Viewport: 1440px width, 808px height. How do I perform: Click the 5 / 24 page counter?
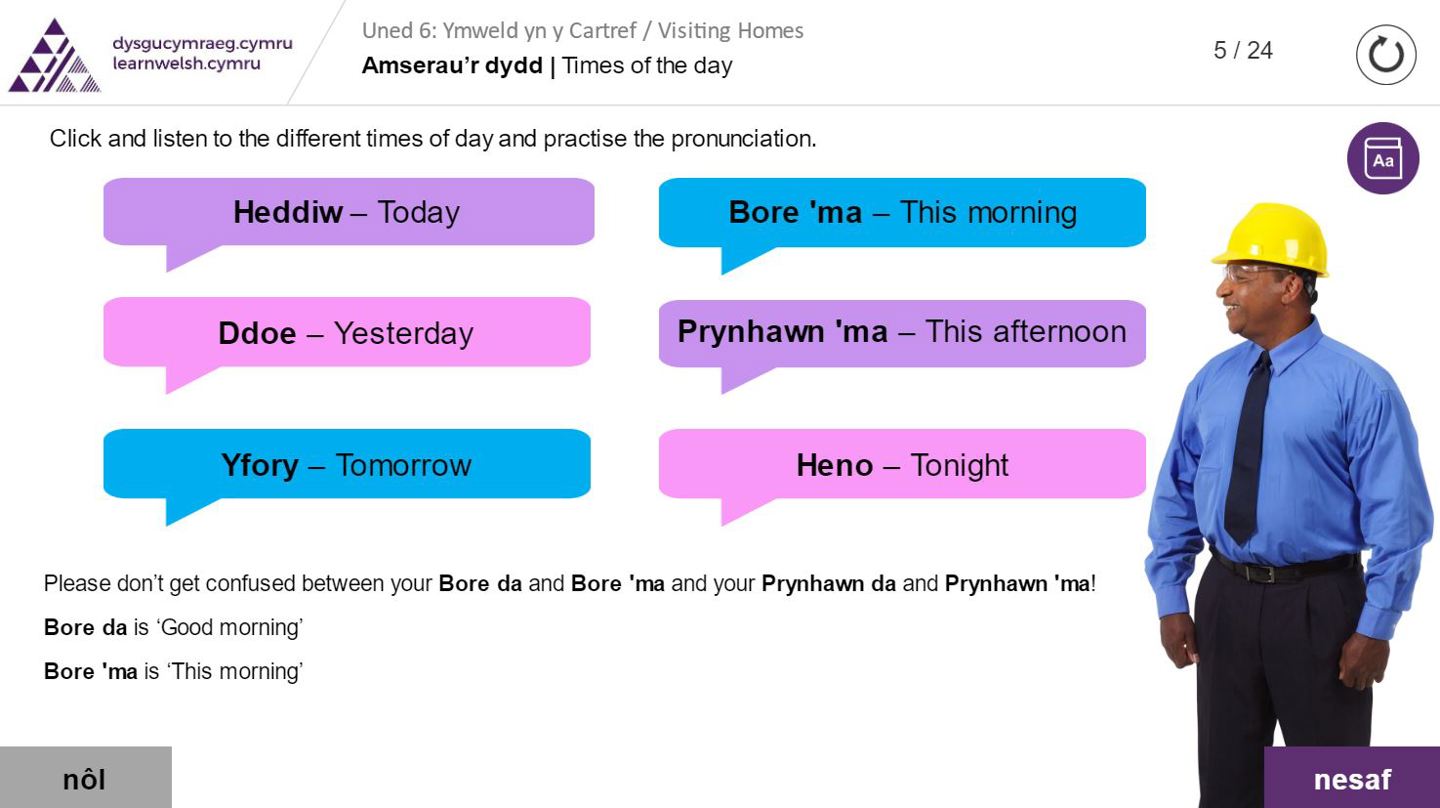click(1243, 51)
